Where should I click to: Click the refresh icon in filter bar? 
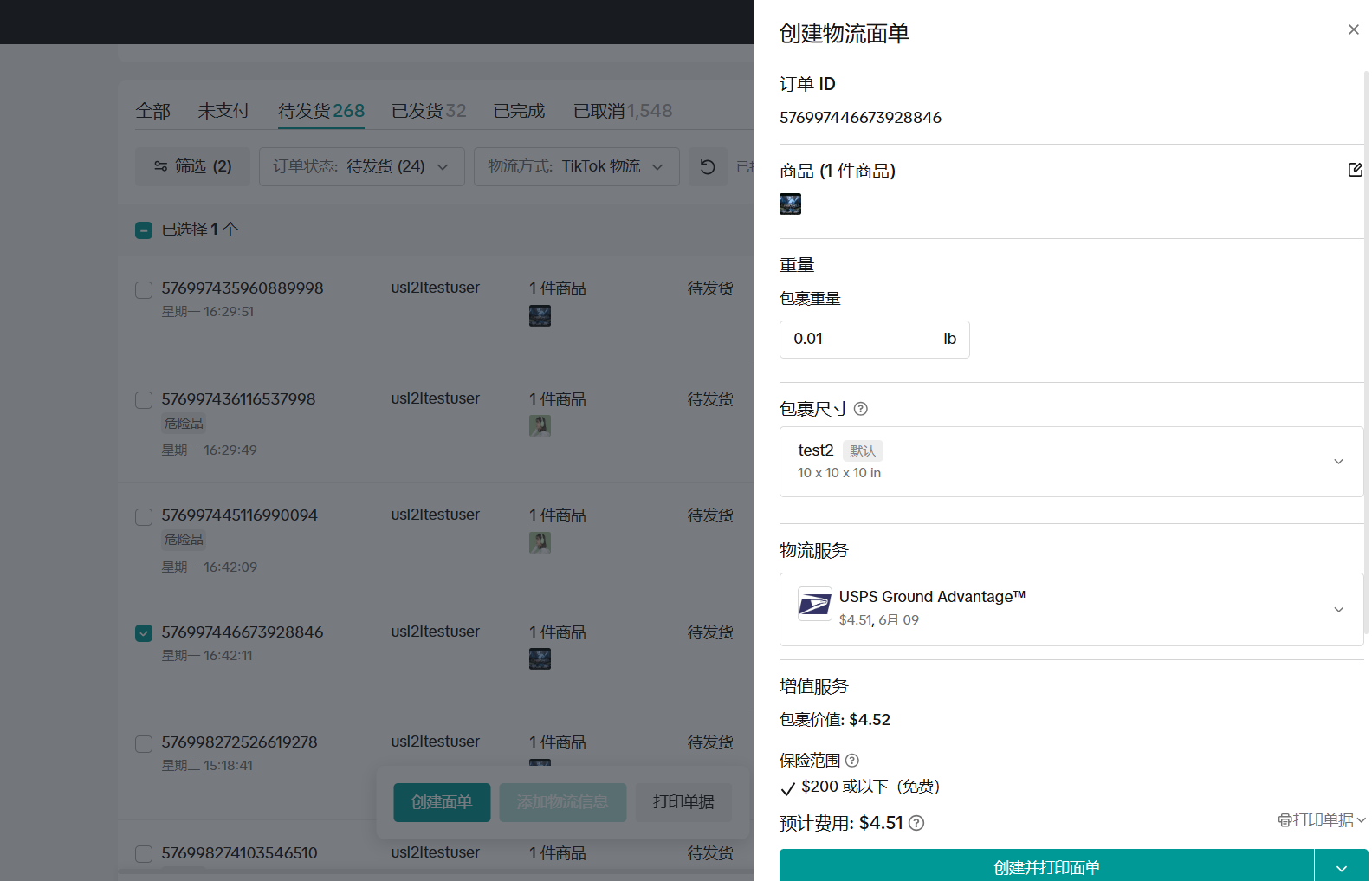click(x=708, y=166)
